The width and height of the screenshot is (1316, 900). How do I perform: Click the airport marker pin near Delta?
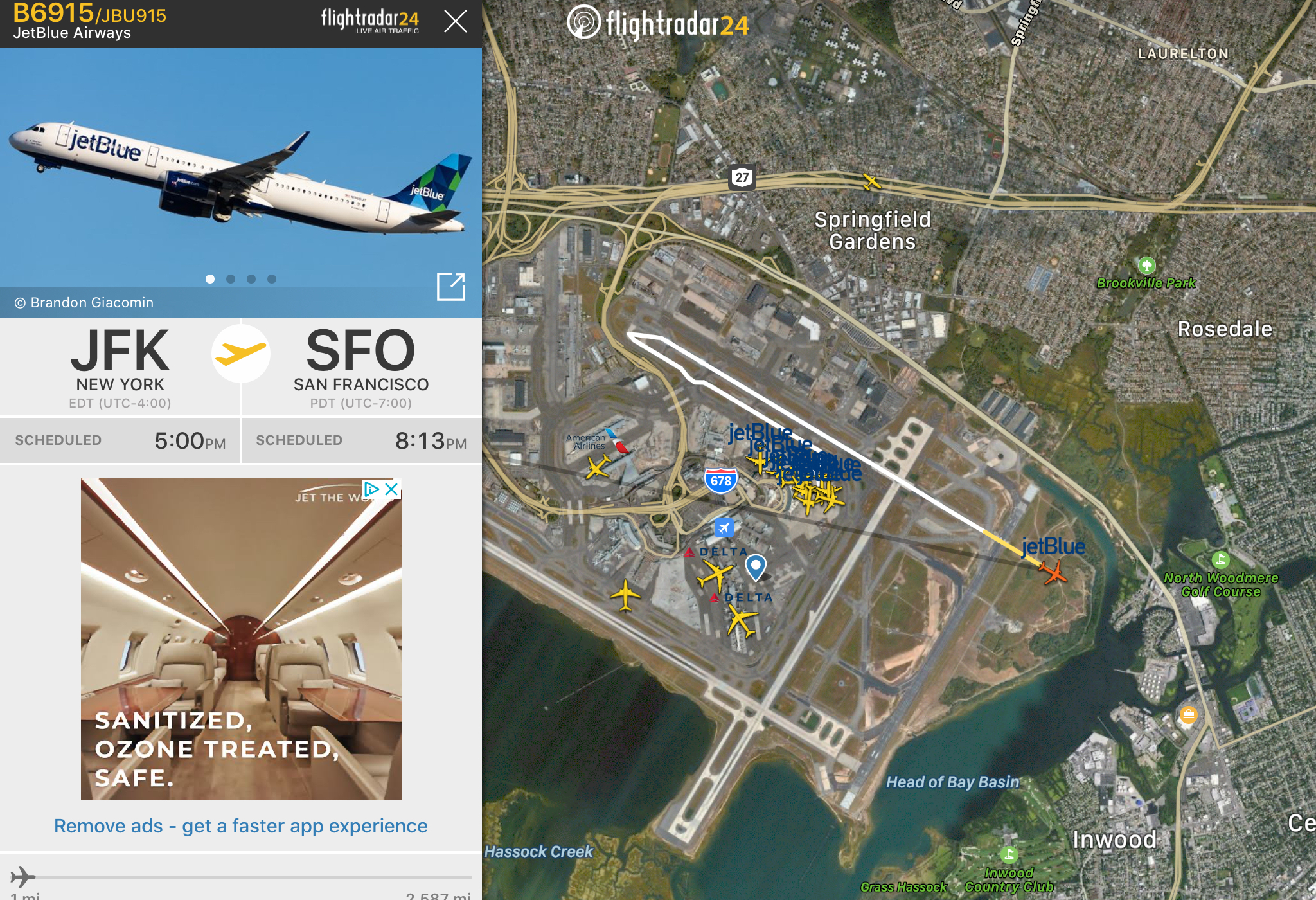pos(756,568)
